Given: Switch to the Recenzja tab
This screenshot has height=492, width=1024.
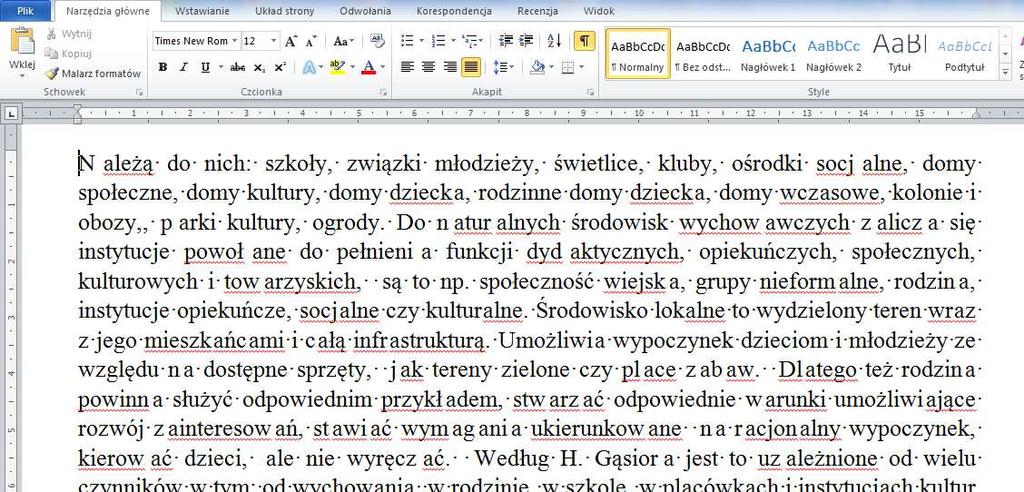Looking at the screenshot, I should pos(537,11).
